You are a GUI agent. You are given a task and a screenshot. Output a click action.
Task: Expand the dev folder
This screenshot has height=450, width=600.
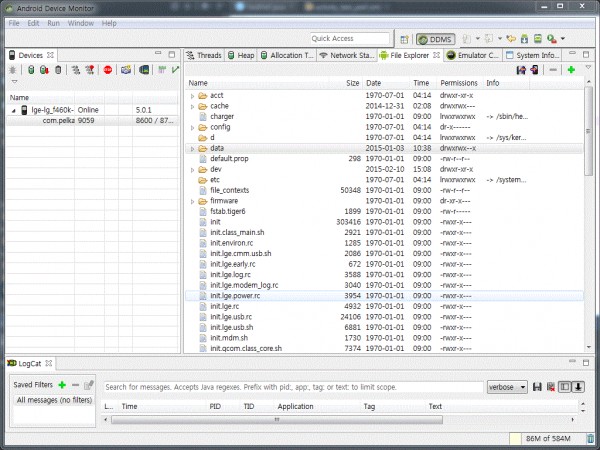(192, 170)
